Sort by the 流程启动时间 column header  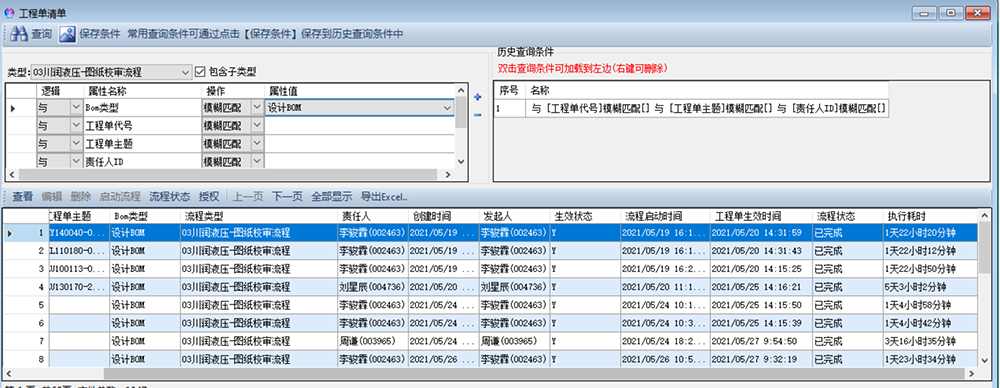(665, 216)
